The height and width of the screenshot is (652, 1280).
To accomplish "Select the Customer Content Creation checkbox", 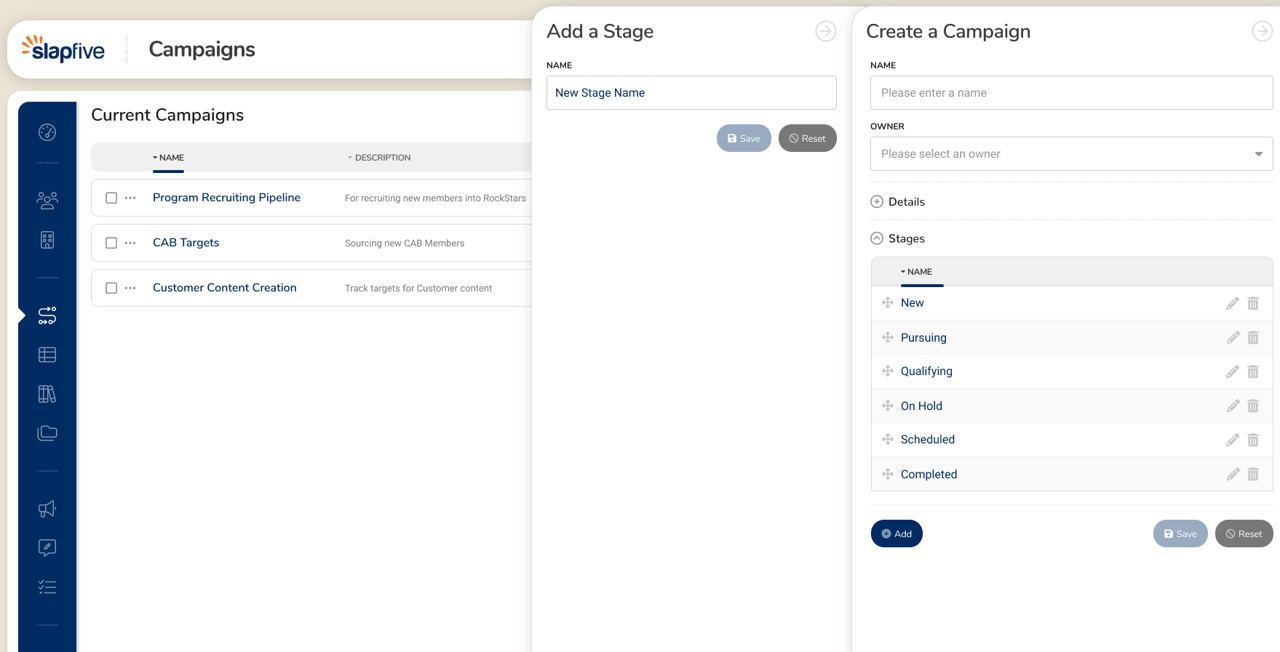I will (x=111, y=288).
